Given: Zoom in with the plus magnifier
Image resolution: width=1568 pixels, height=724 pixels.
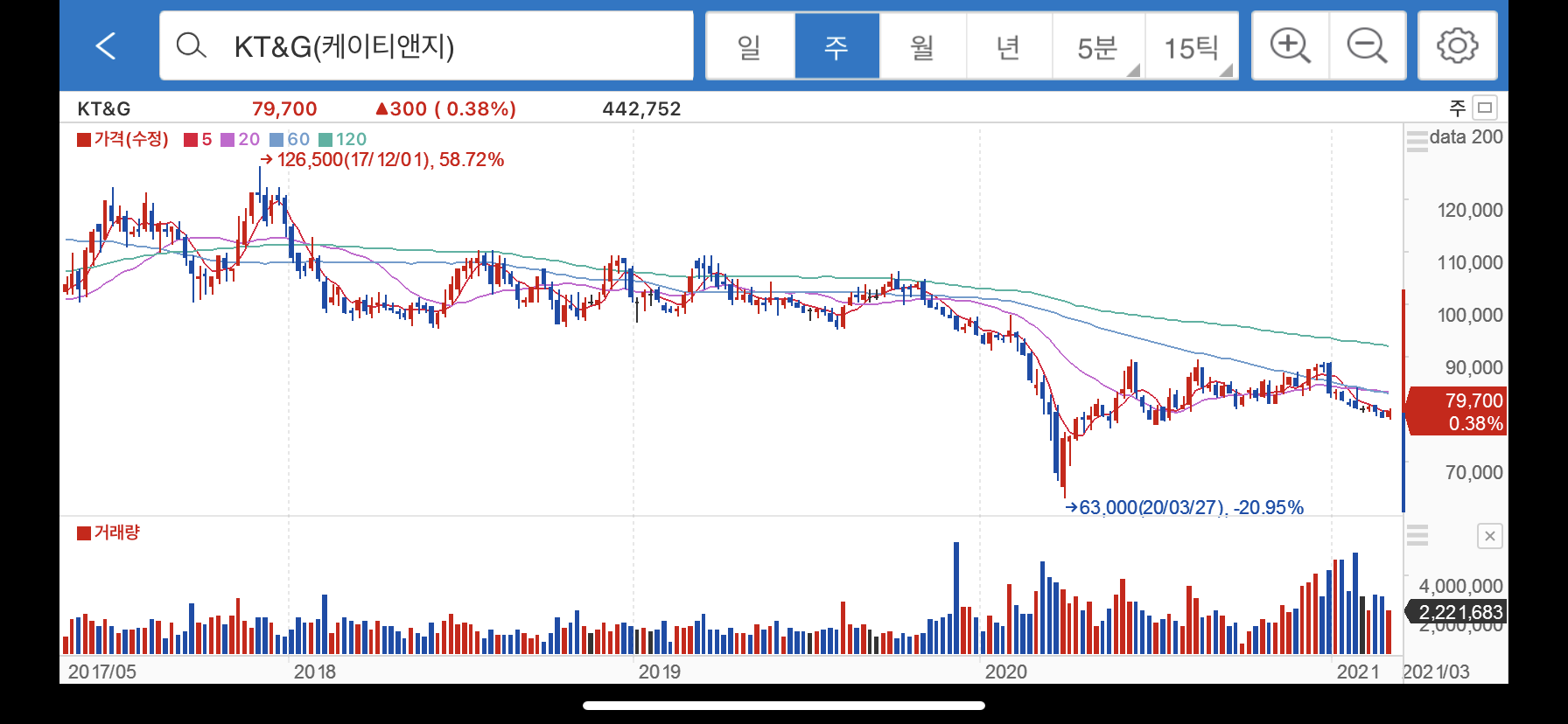Looking at the screenshot, I should click(1291, 45).
